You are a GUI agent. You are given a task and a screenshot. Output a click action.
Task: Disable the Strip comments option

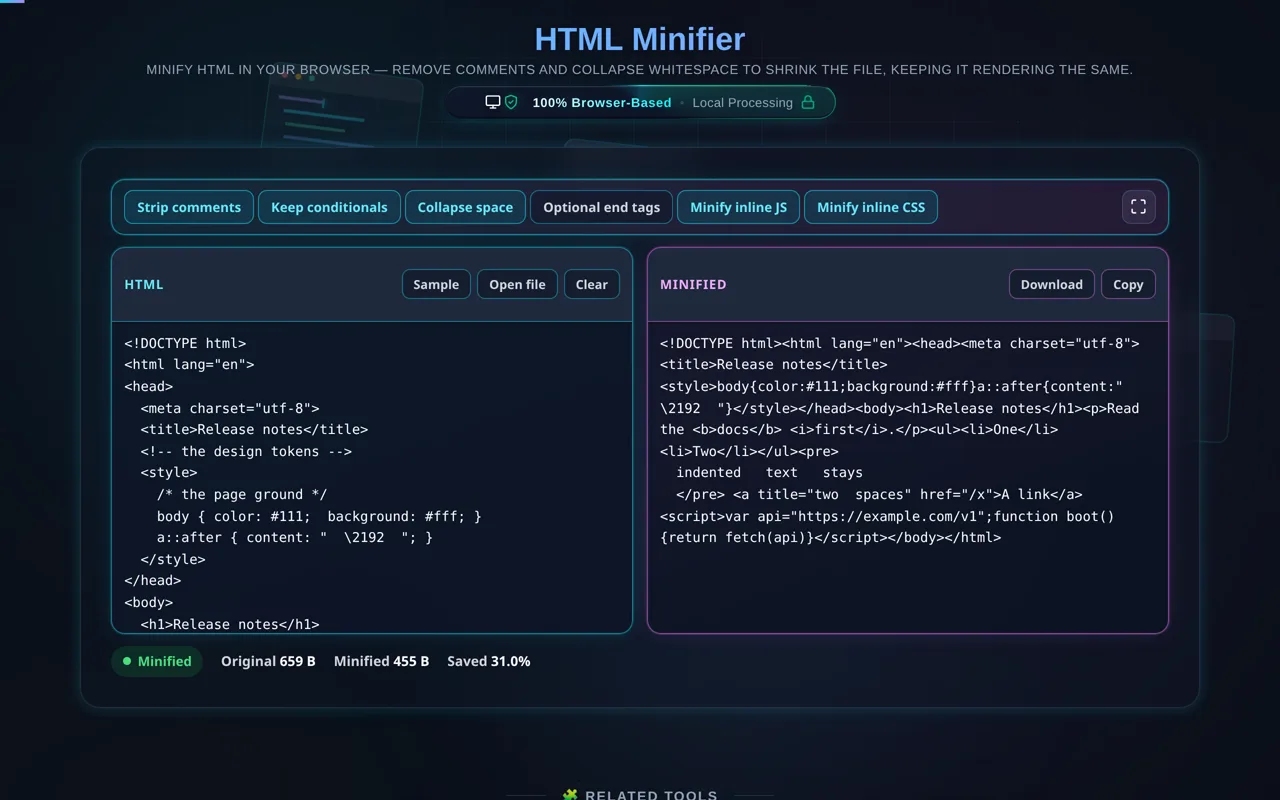coord(189,207)
